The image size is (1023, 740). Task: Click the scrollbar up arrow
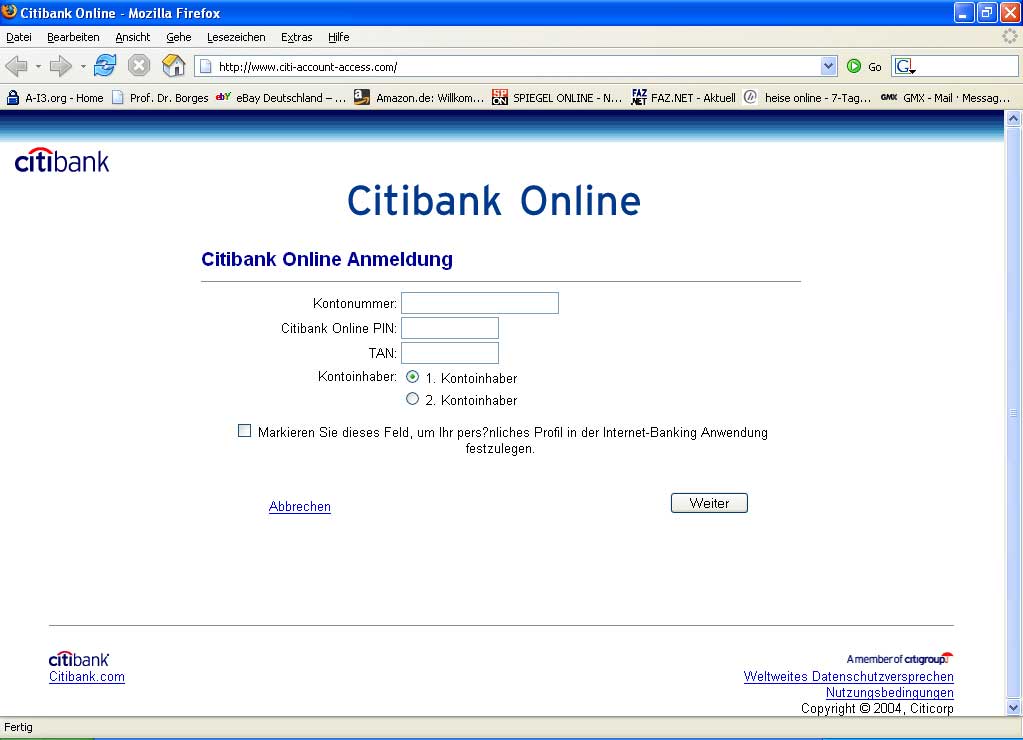[x=1013, y=118]
